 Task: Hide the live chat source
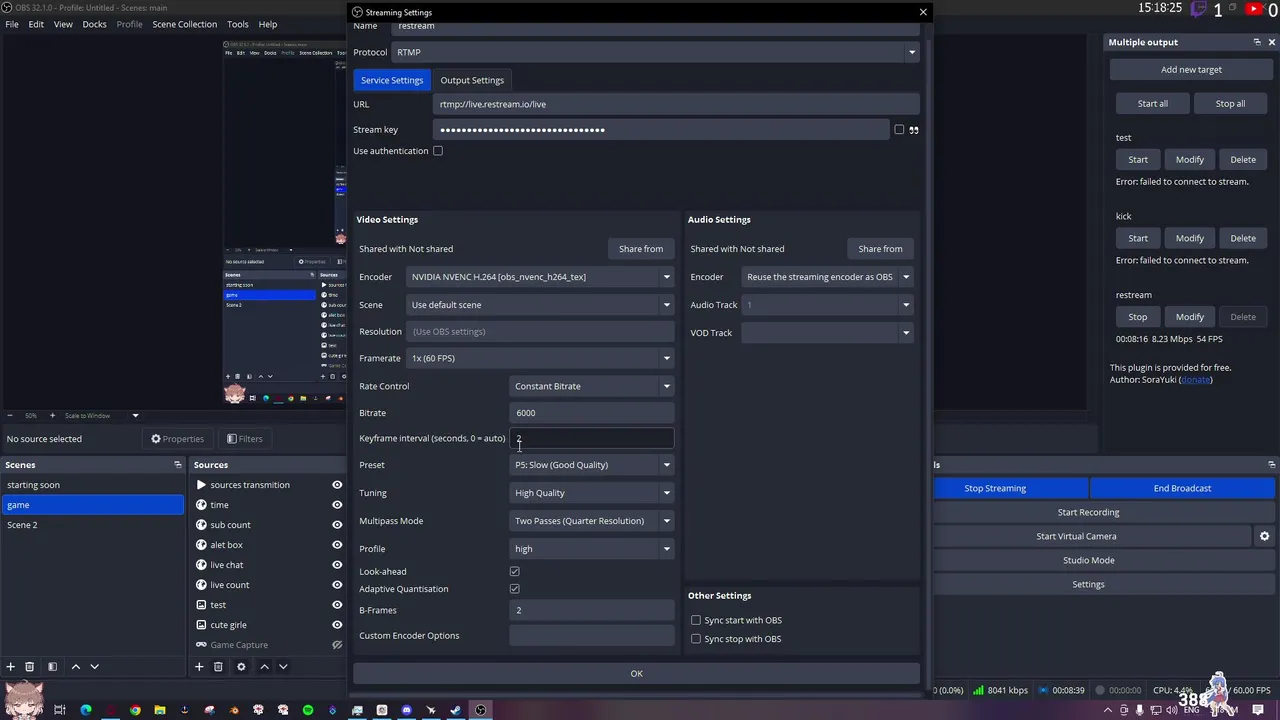tap(337, 565)
